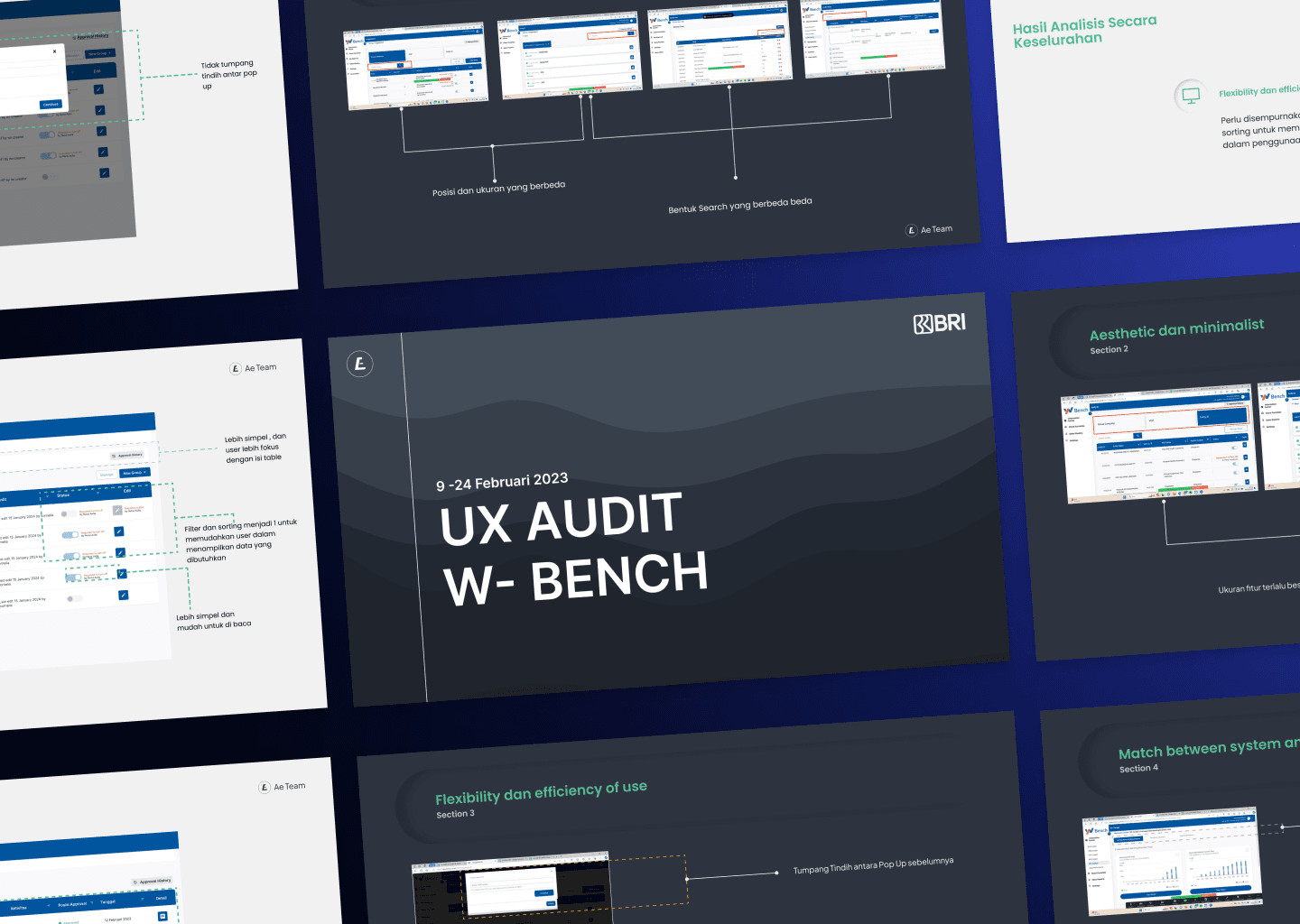Click the 'New Group +' button behind the popup
This screenshot has width=1300, height=924.
coord(99,53)
